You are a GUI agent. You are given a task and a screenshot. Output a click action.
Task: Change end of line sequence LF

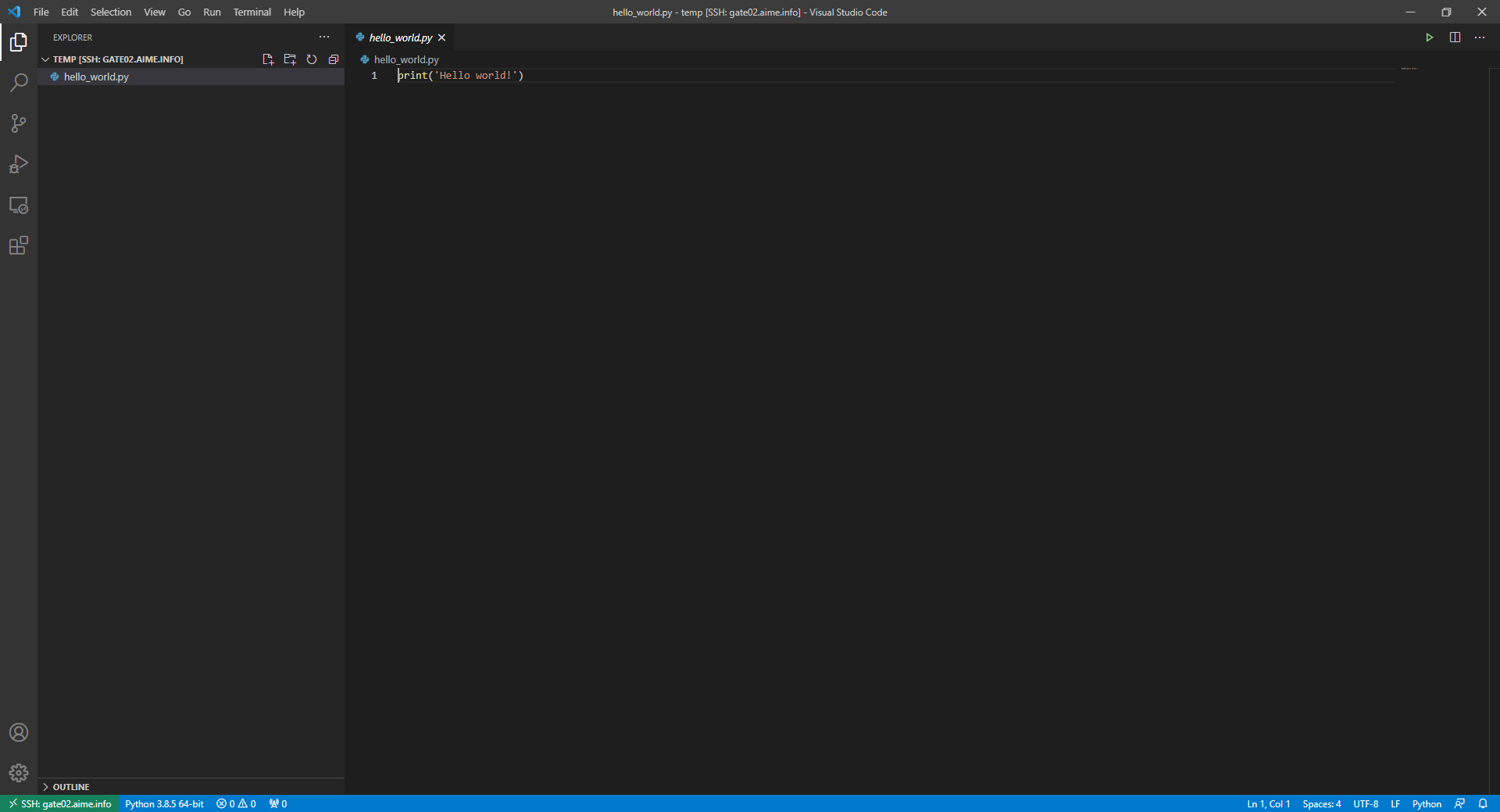[x=1395, y=803]
